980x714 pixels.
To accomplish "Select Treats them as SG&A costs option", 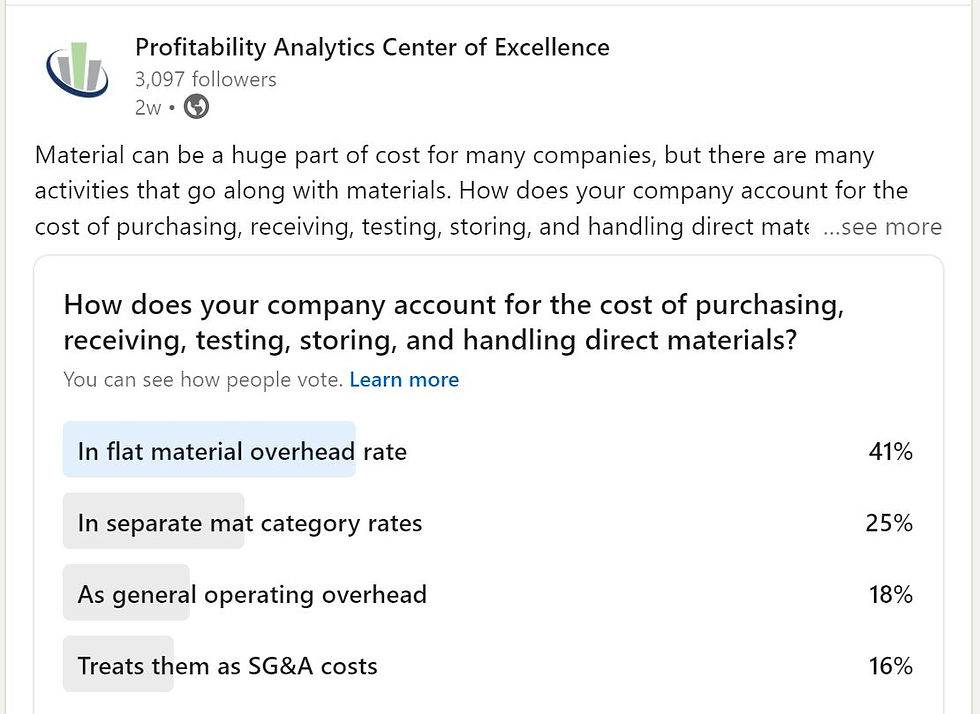I will pos(228,666).
